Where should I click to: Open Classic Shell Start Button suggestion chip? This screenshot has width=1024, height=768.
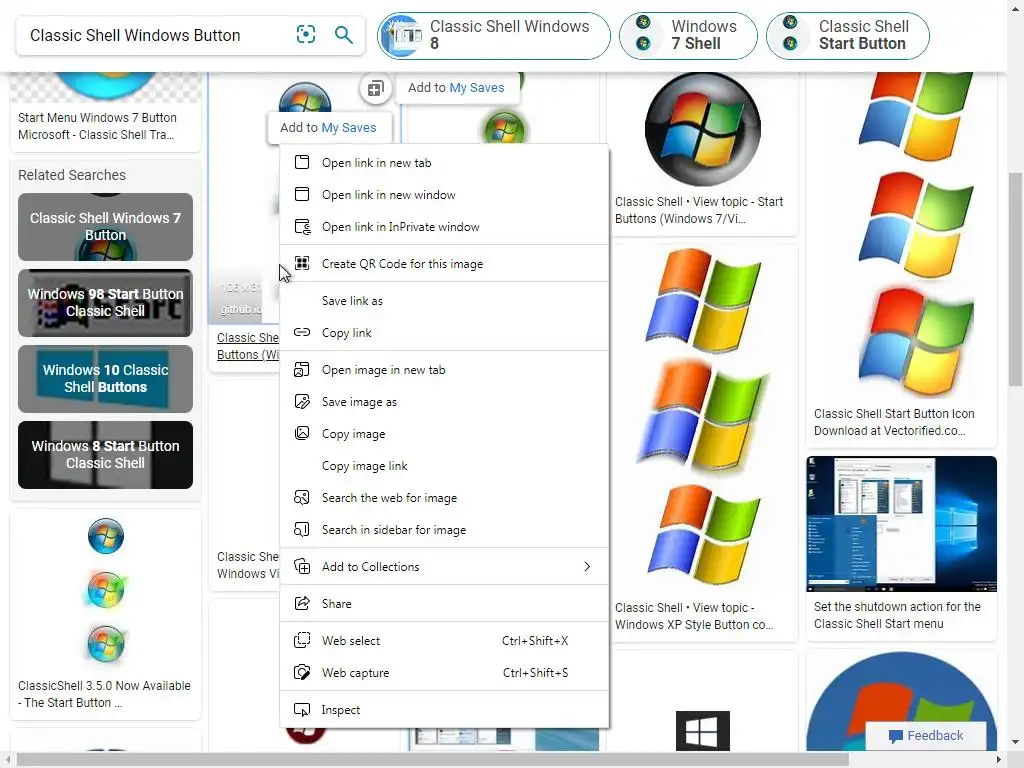(848, 35)
